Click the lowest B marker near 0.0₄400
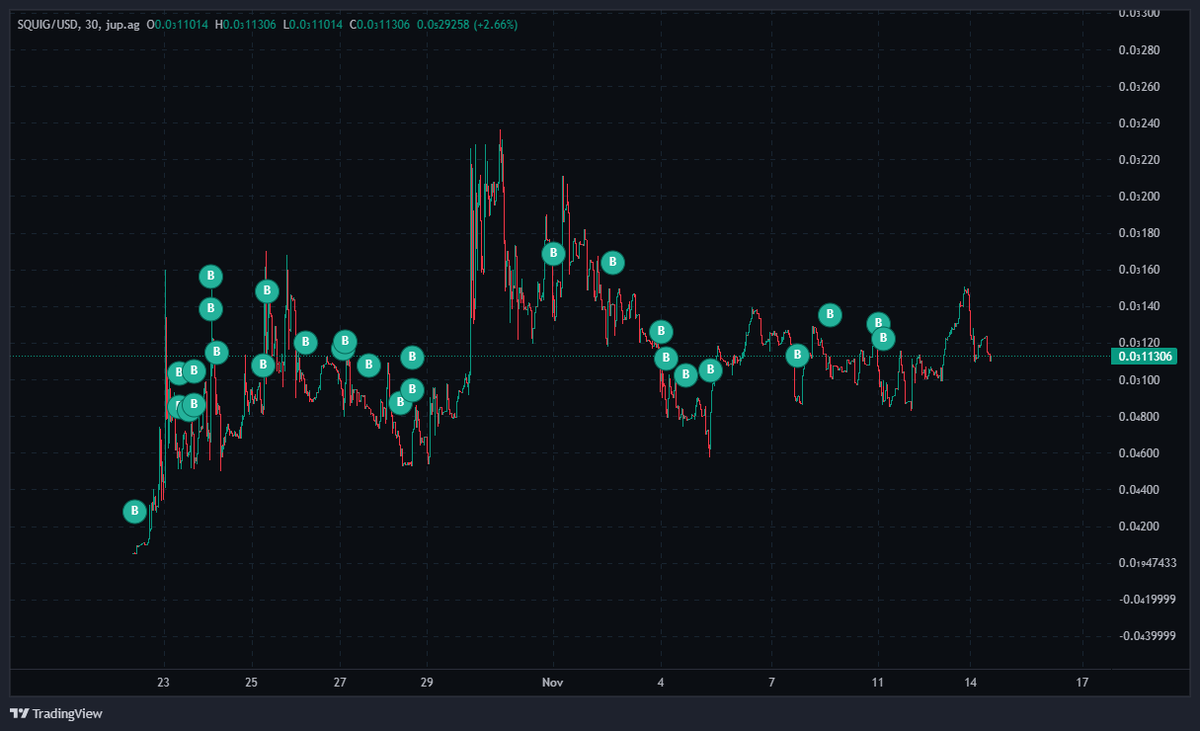Viewport: 1200px width, 731px height. 135,511
